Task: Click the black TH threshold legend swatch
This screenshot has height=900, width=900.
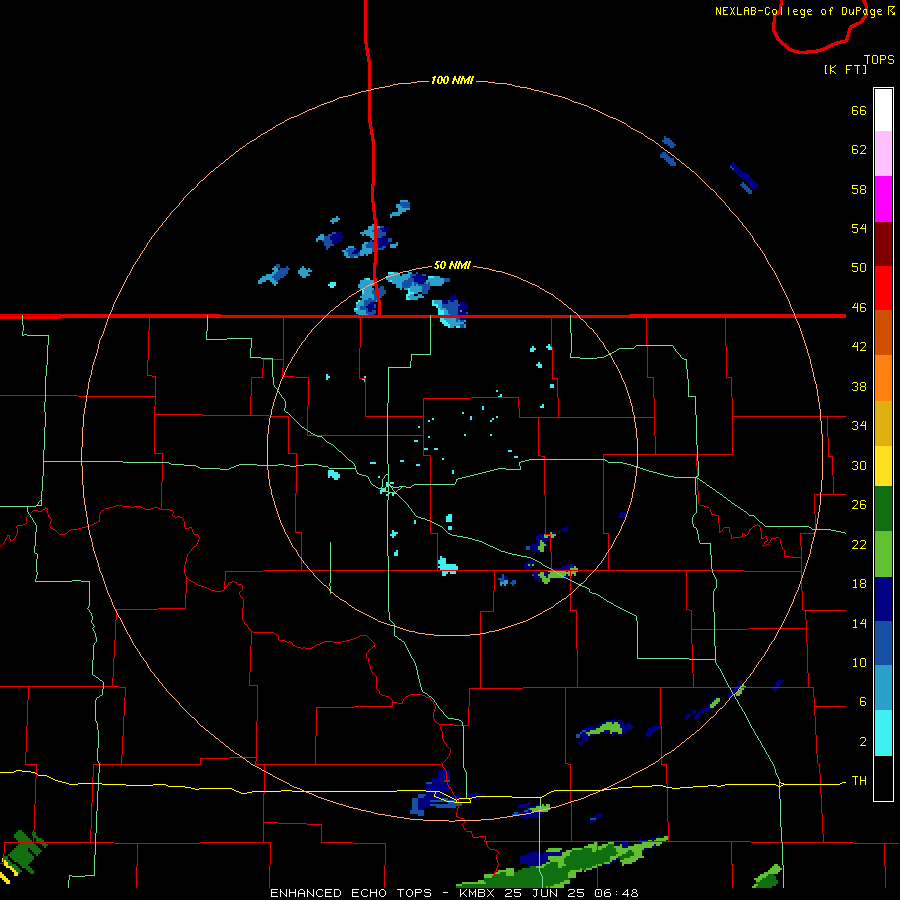Action: [x=883, y=778]
